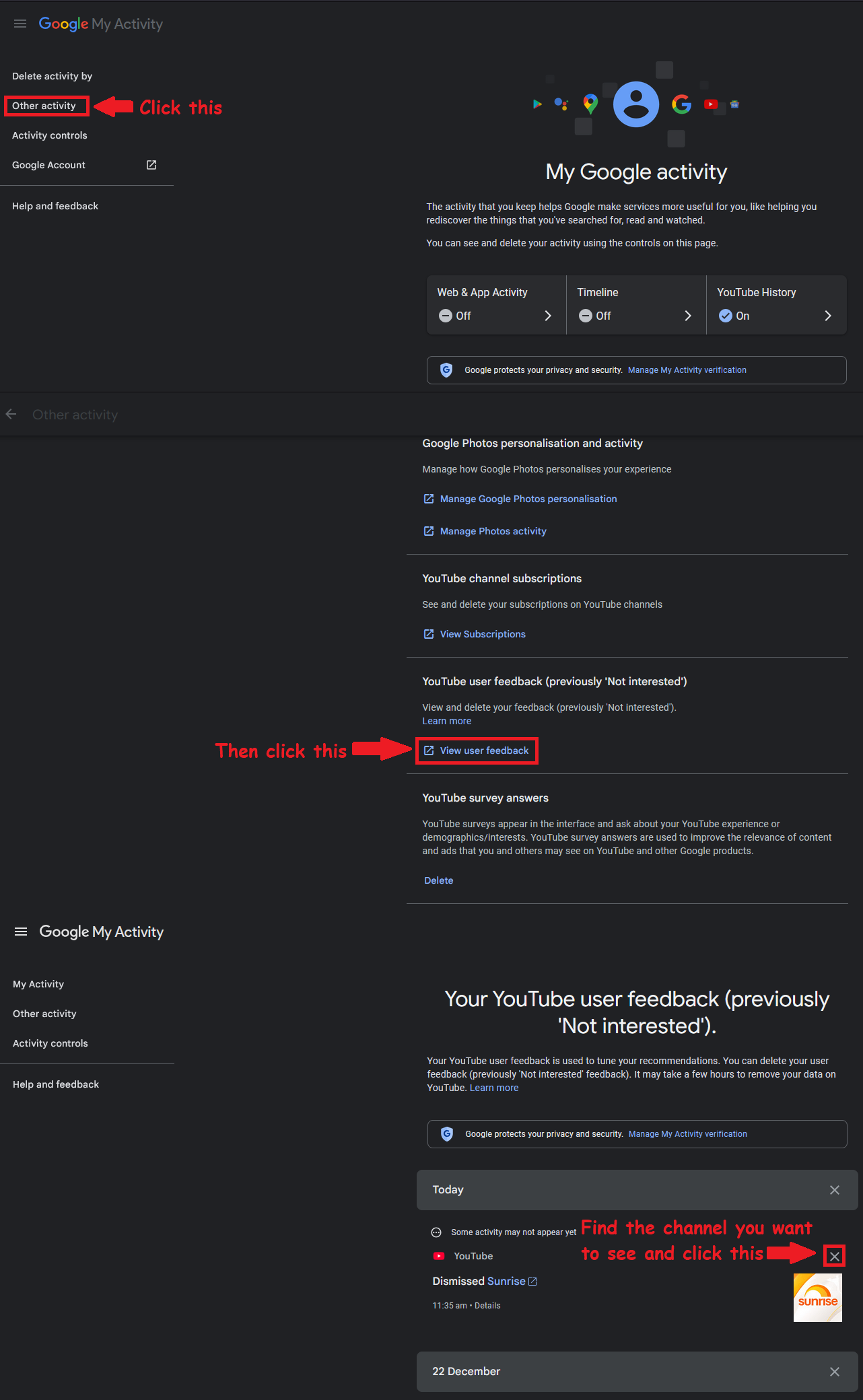Delete the Dismissed Sunrise feedback item

tap(835, 1256)
